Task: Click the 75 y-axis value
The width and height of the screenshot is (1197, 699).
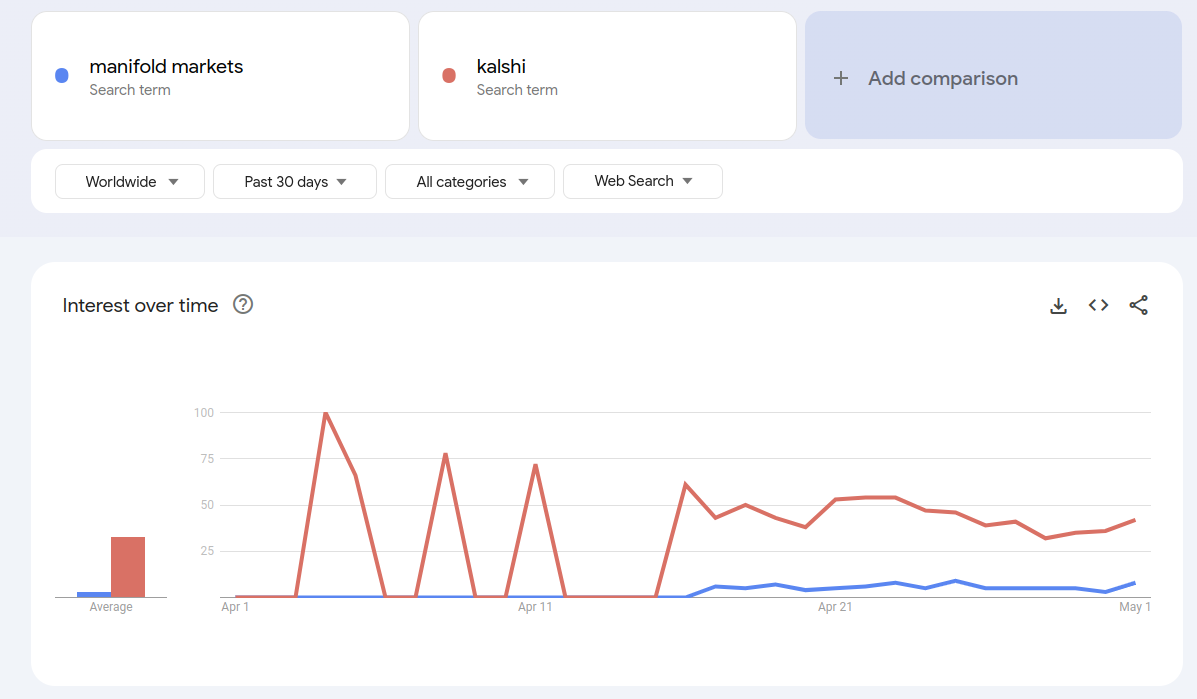Action: (207, 459)
